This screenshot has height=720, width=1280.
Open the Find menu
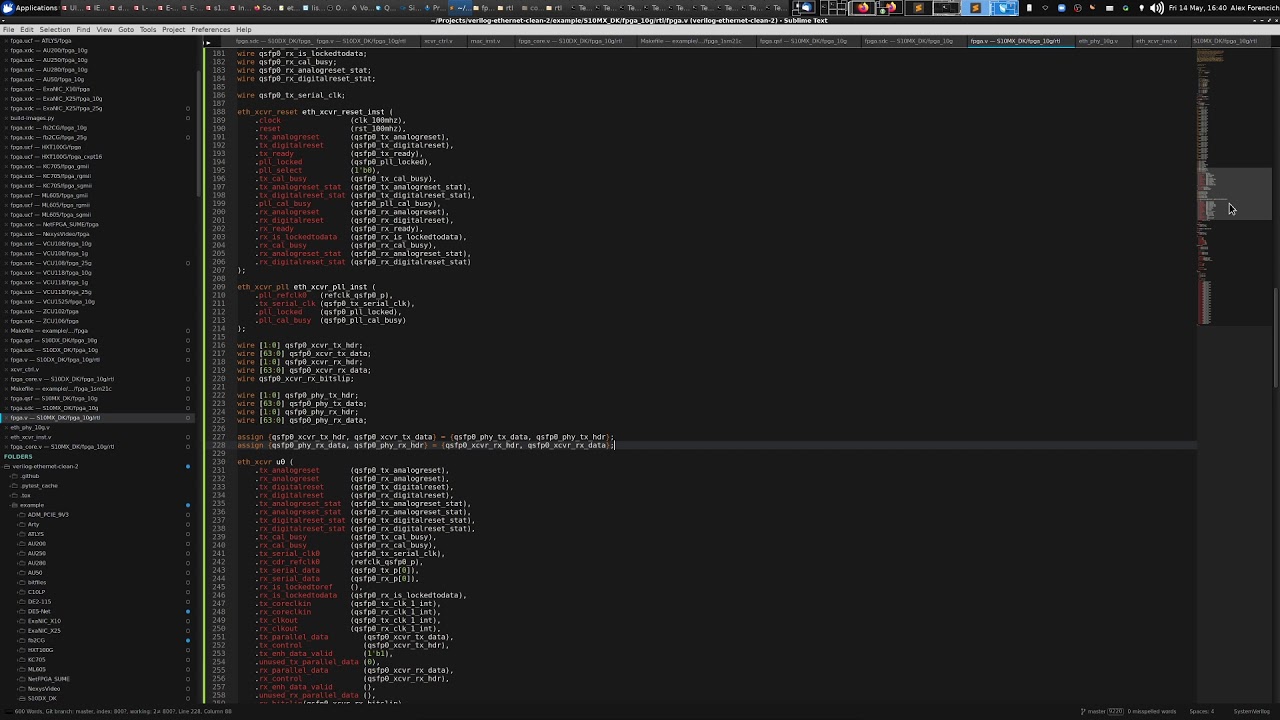coord(83,30)
